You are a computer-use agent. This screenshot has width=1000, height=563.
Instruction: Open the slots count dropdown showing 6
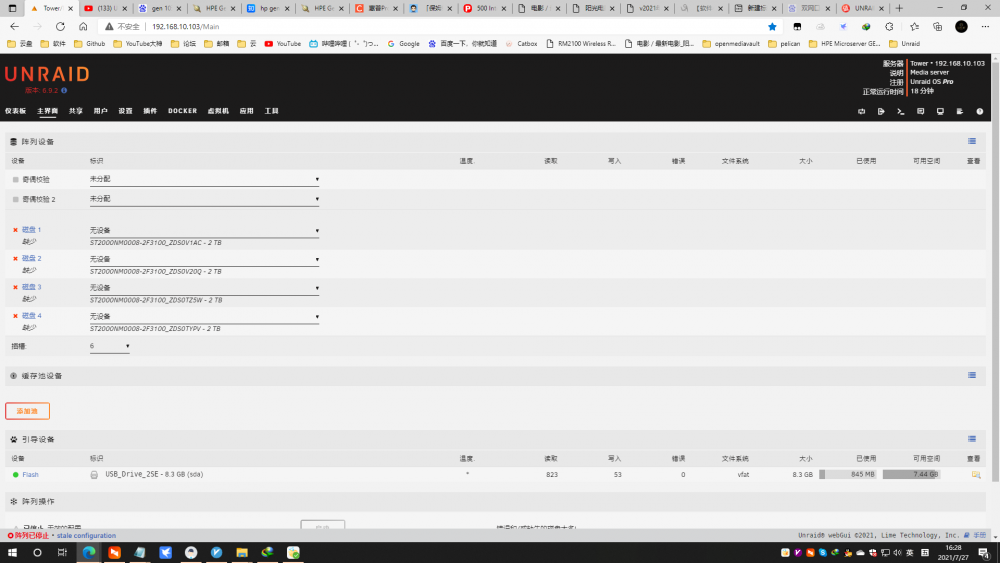pos(110,346)
